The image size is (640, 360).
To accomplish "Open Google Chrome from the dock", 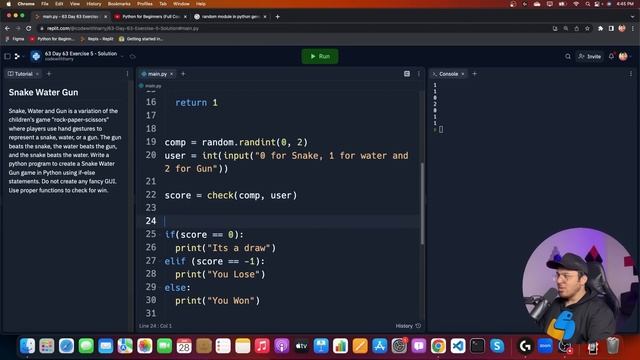I will click(438, 346).
